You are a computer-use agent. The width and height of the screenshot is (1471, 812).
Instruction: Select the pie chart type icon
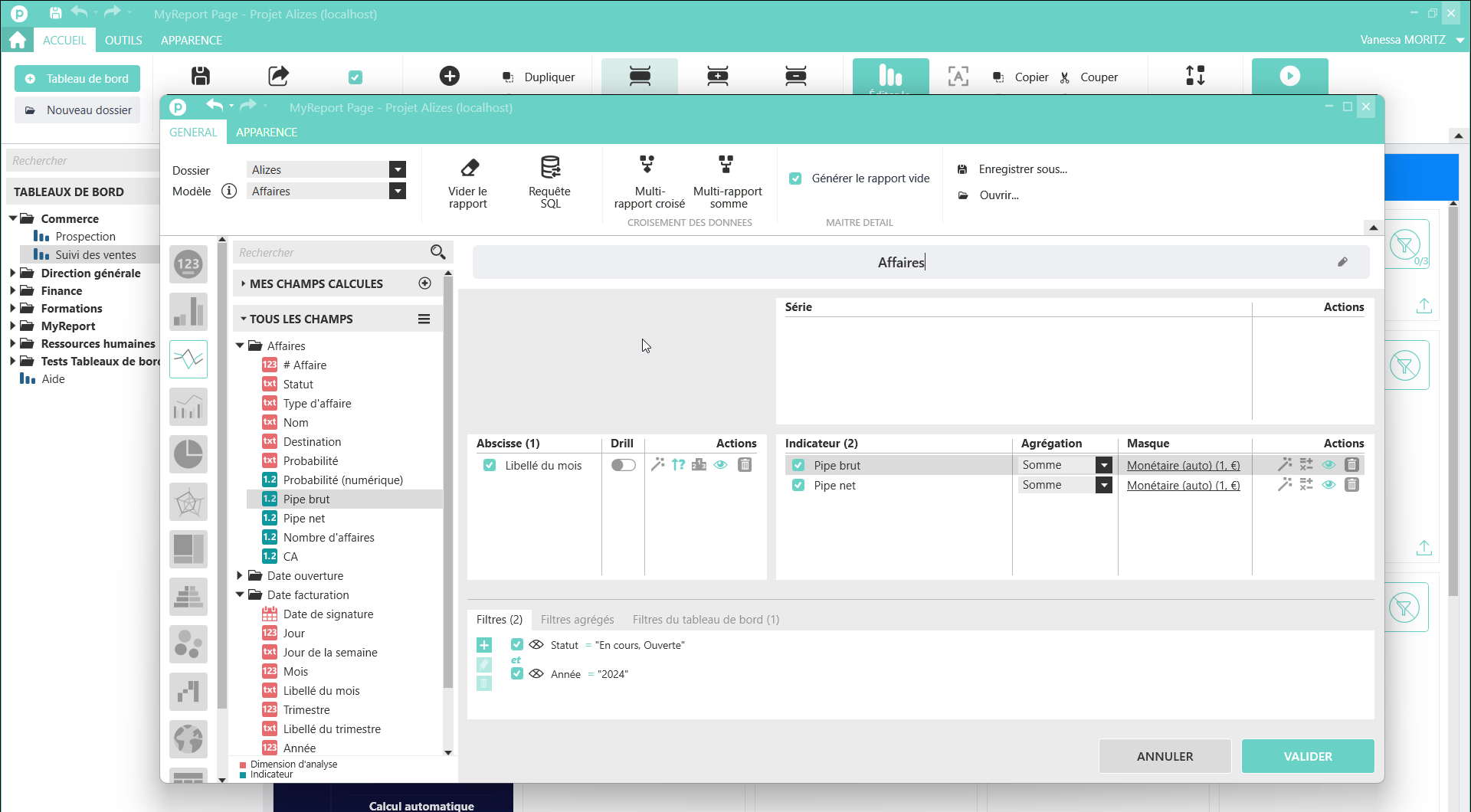[188, 454]
